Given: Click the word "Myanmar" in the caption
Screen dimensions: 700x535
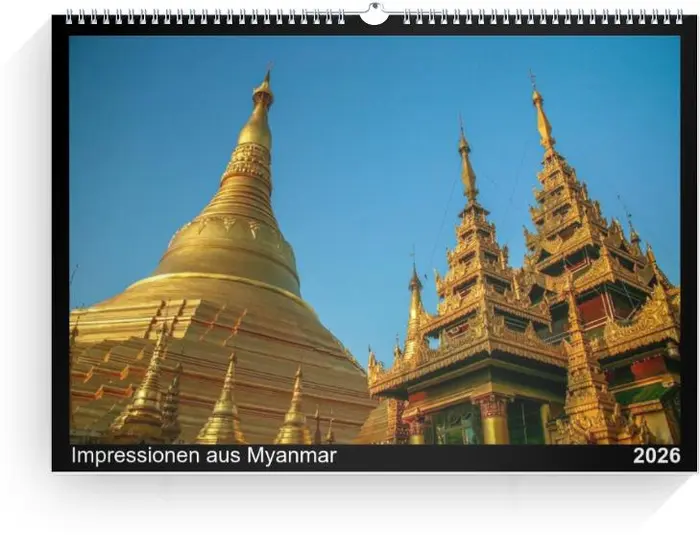Looking at the screenshot, I should tap(291, 456).
